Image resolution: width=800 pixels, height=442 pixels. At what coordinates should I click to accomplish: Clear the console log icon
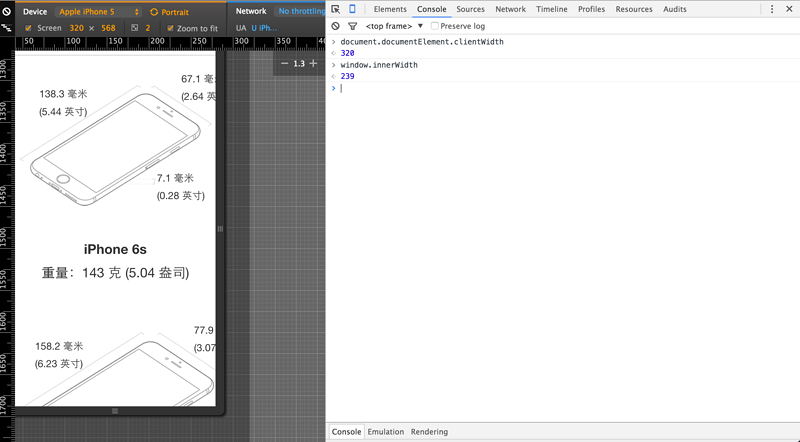click(x=335, y=26)
